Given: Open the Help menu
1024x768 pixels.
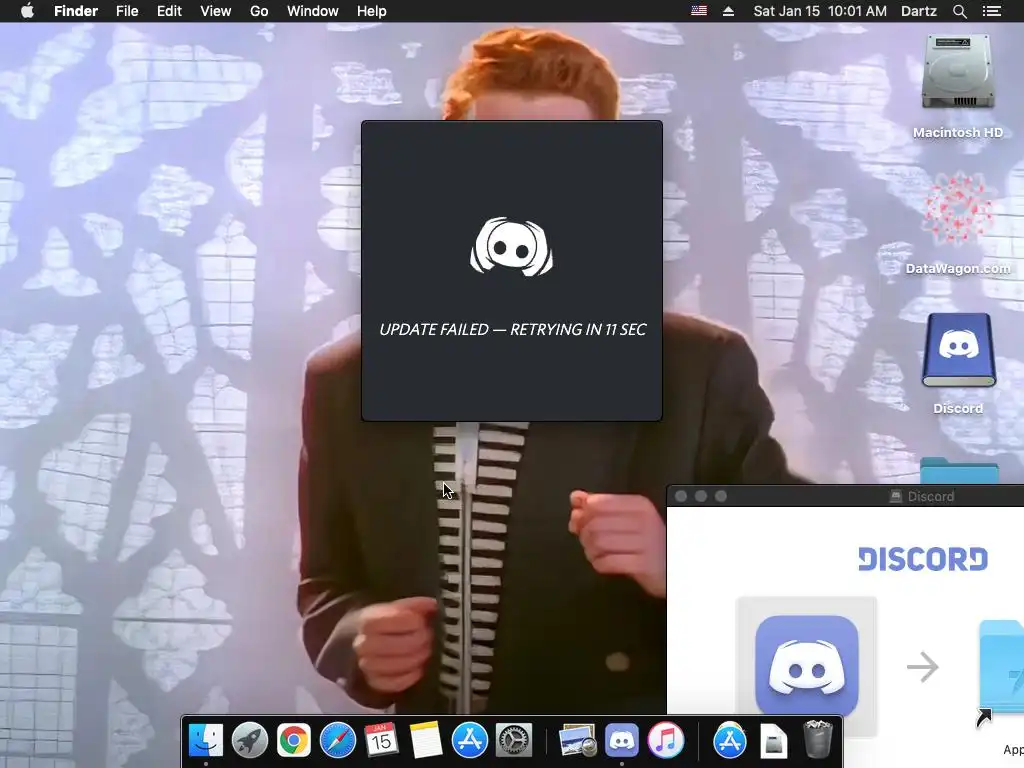Looking at the screenshot, I should pos(372,11).
